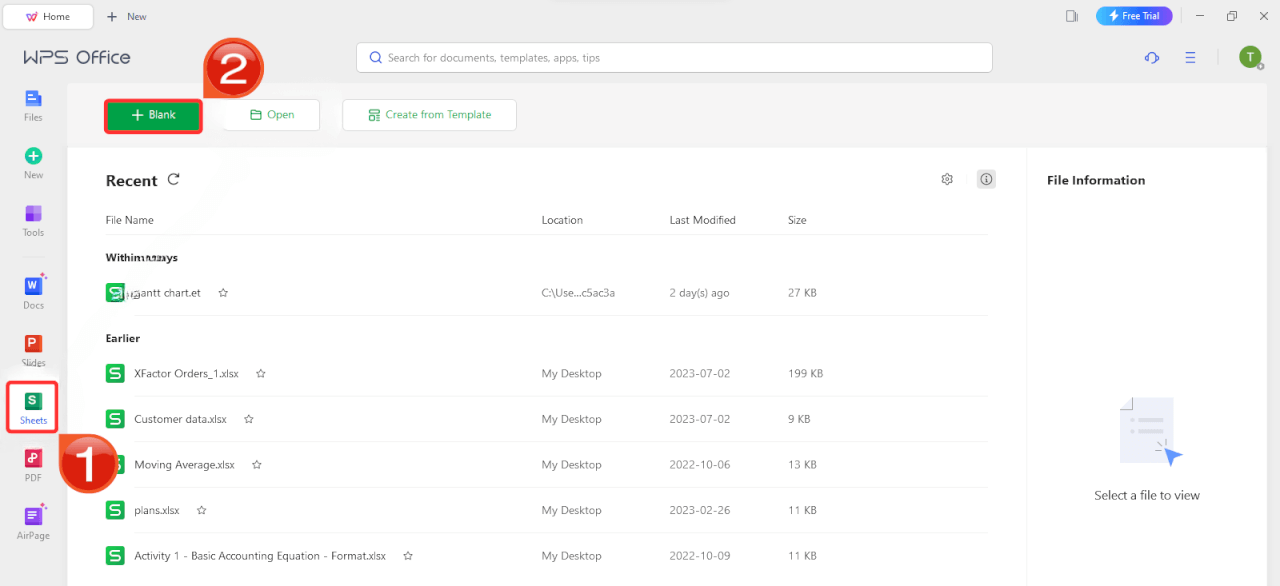Click the Customer data spreadsheet file icon

tap(115, 419)
